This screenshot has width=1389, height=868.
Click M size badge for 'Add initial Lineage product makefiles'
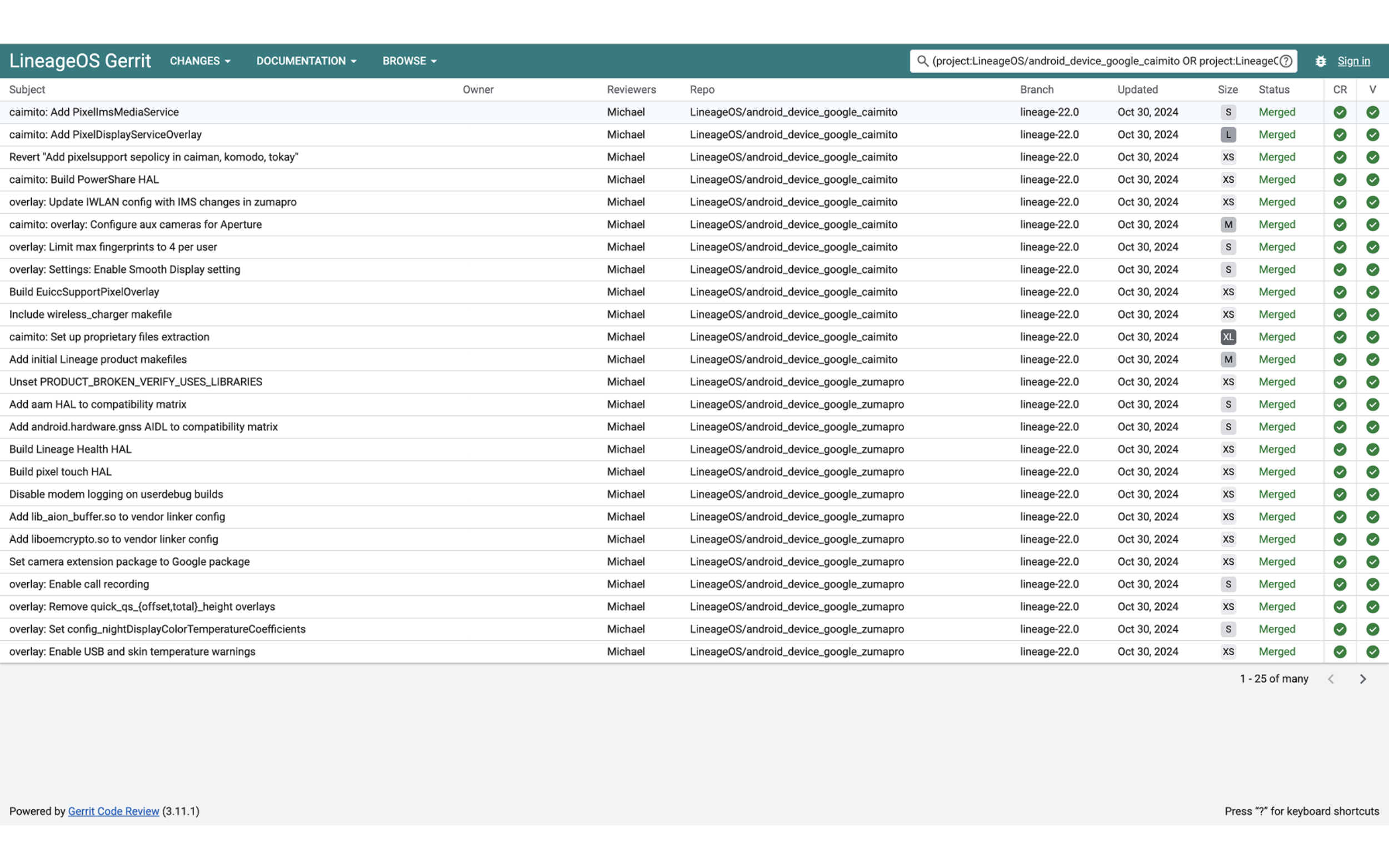coord(1228,359)
